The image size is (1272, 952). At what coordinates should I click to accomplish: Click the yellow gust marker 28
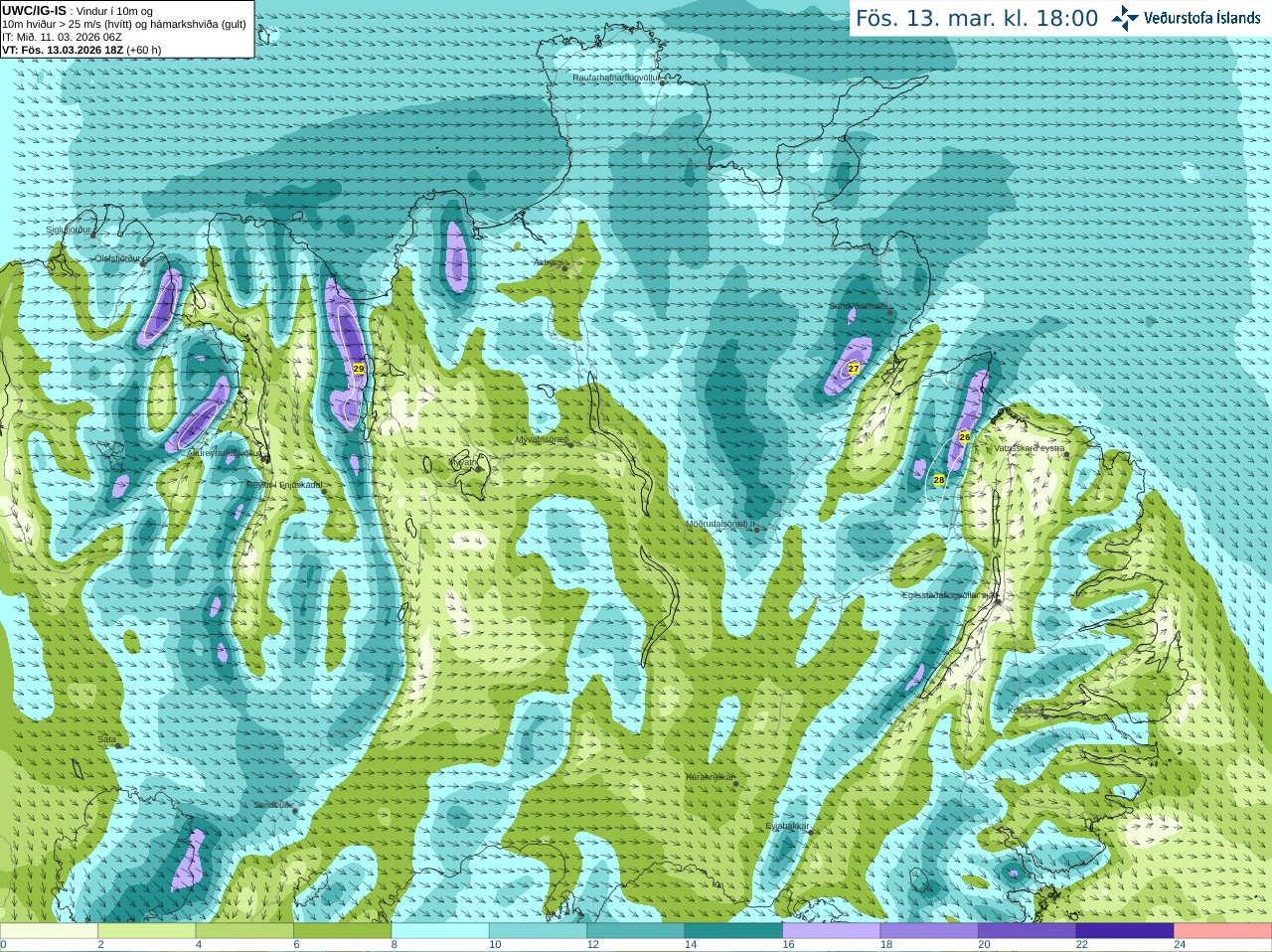[x=939, y=480]
